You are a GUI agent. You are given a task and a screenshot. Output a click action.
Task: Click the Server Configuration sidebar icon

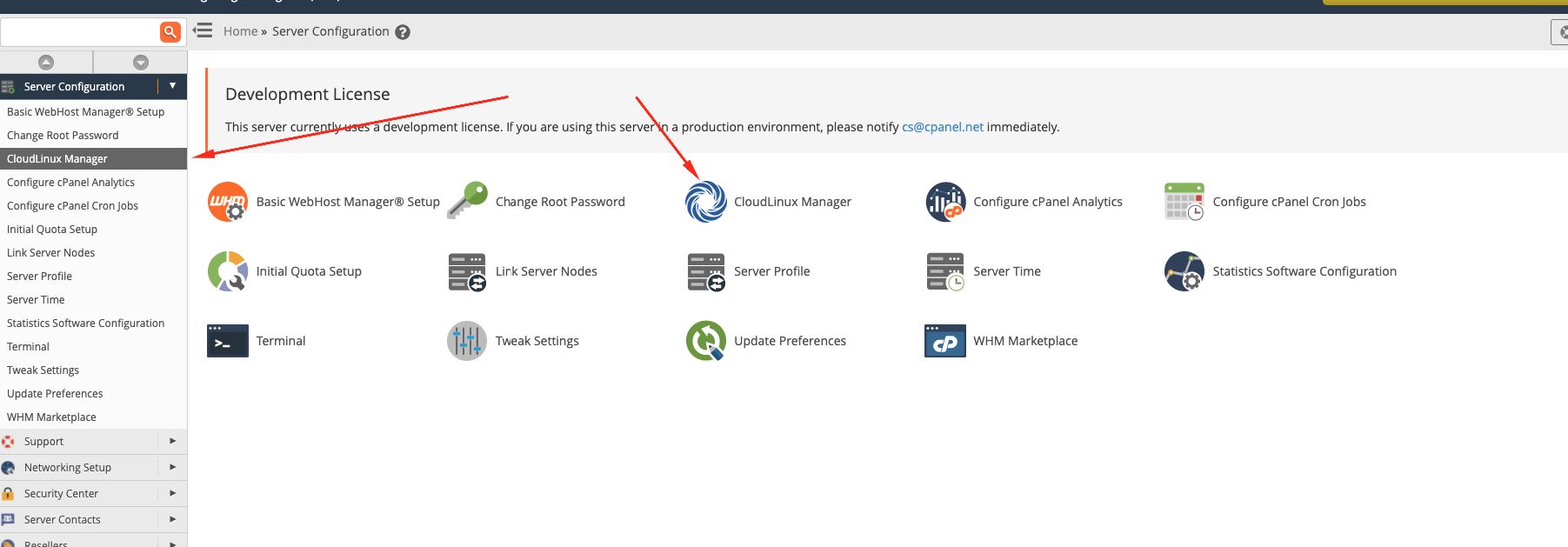pos(8,87)
